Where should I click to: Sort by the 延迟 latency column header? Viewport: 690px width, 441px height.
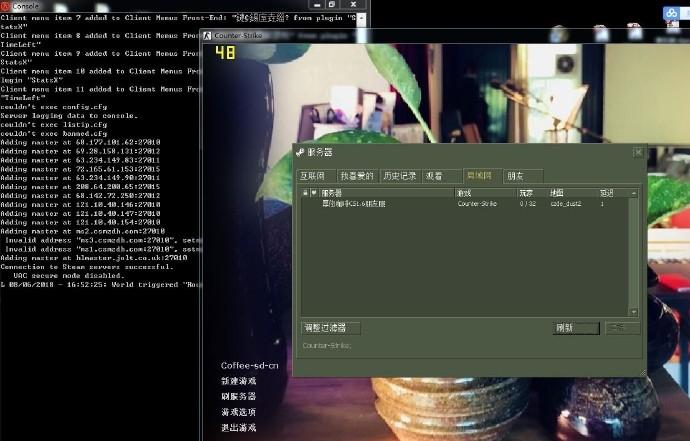pos(613,193)
